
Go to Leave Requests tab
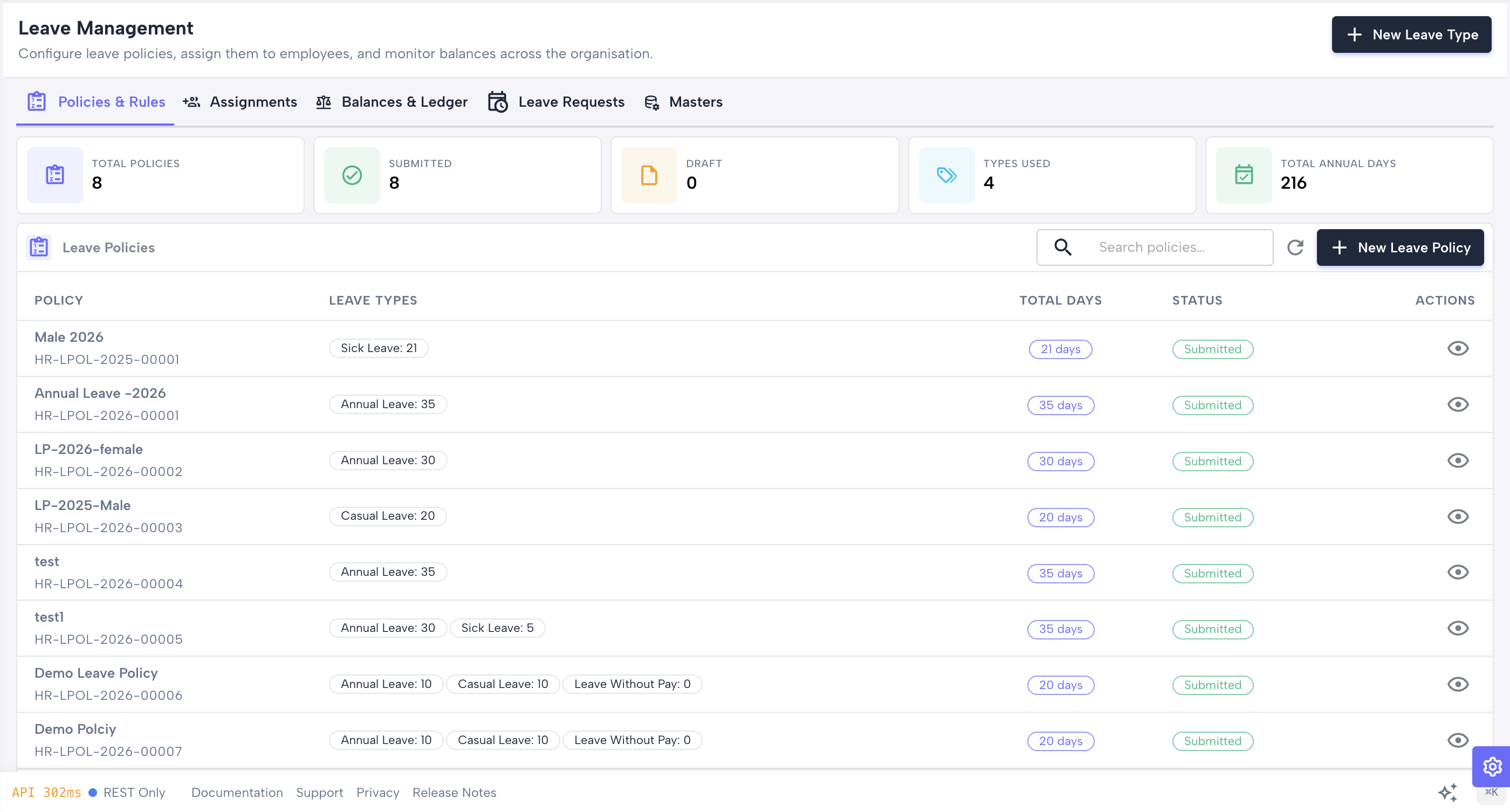click(557, 102)
